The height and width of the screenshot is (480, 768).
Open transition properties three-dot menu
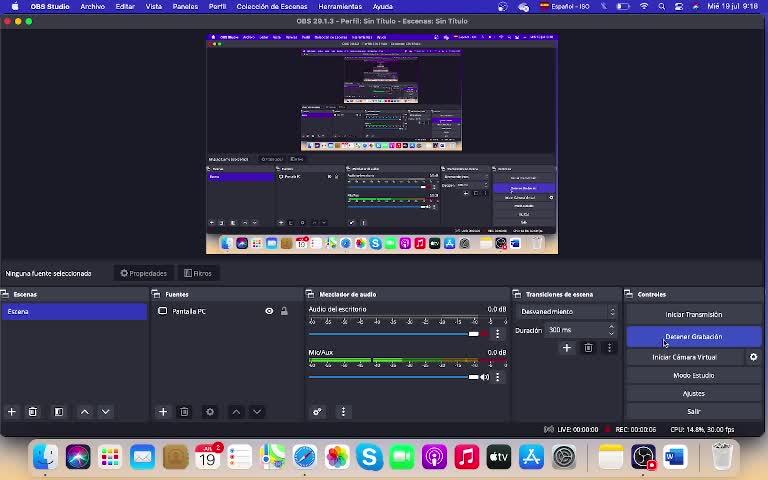pyautogui.click(x=609, y=348)
